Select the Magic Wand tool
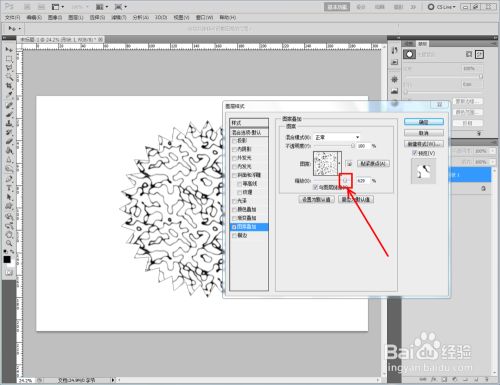Viewport: 500px width, 385px height. click(9, 77)
